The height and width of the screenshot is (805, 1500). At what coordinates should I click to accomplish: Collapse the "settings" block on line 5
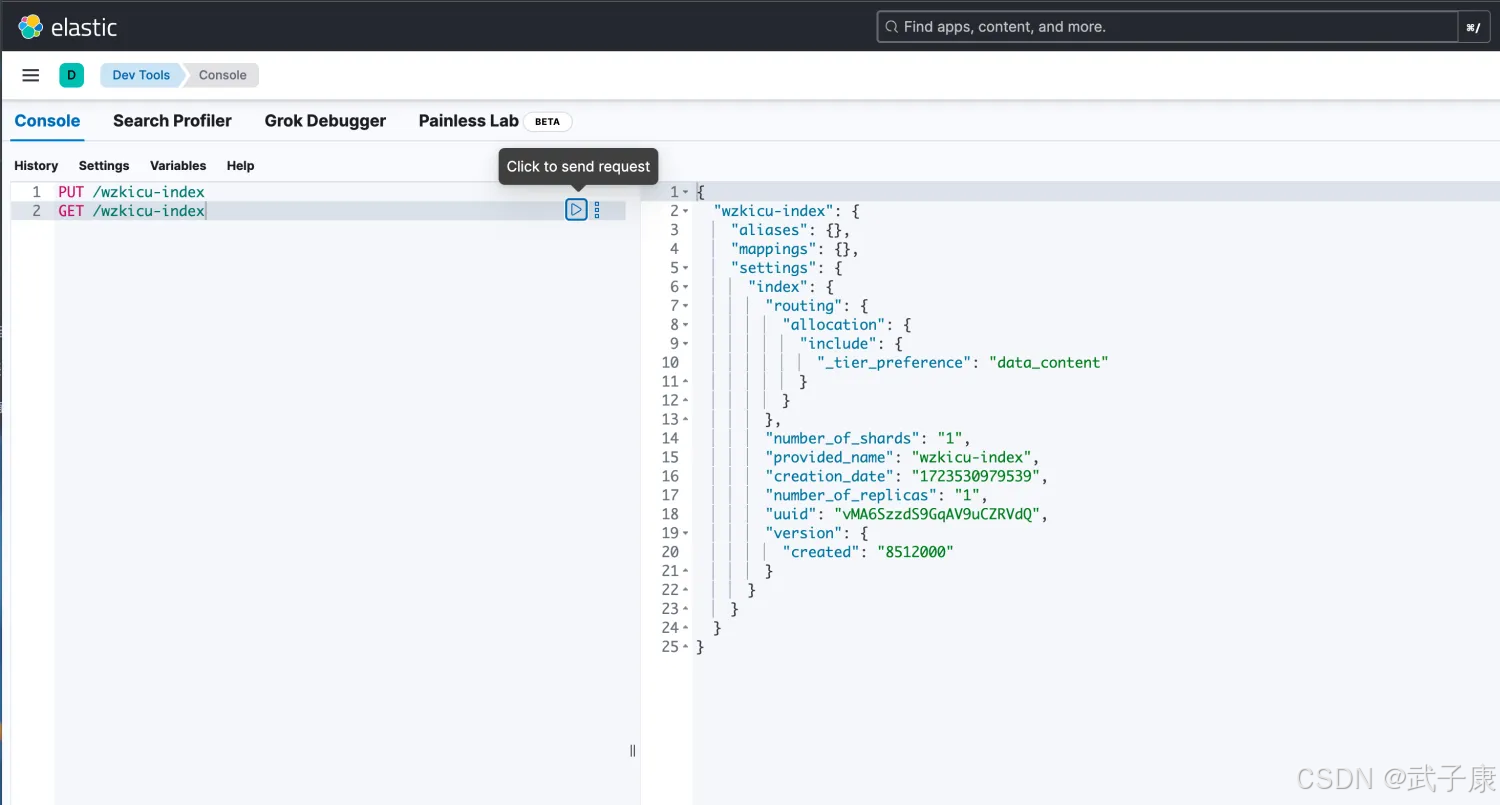click(x=686, y=268)
